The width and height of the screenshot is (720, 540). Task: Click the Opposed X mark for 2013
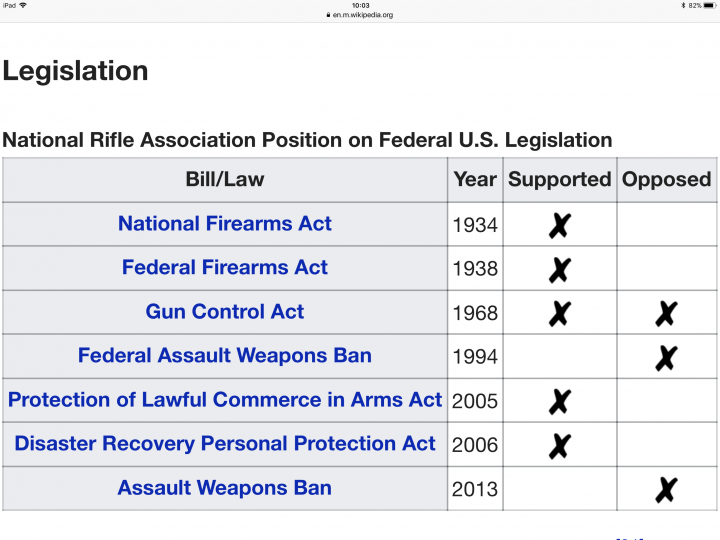tap(666, 489)
